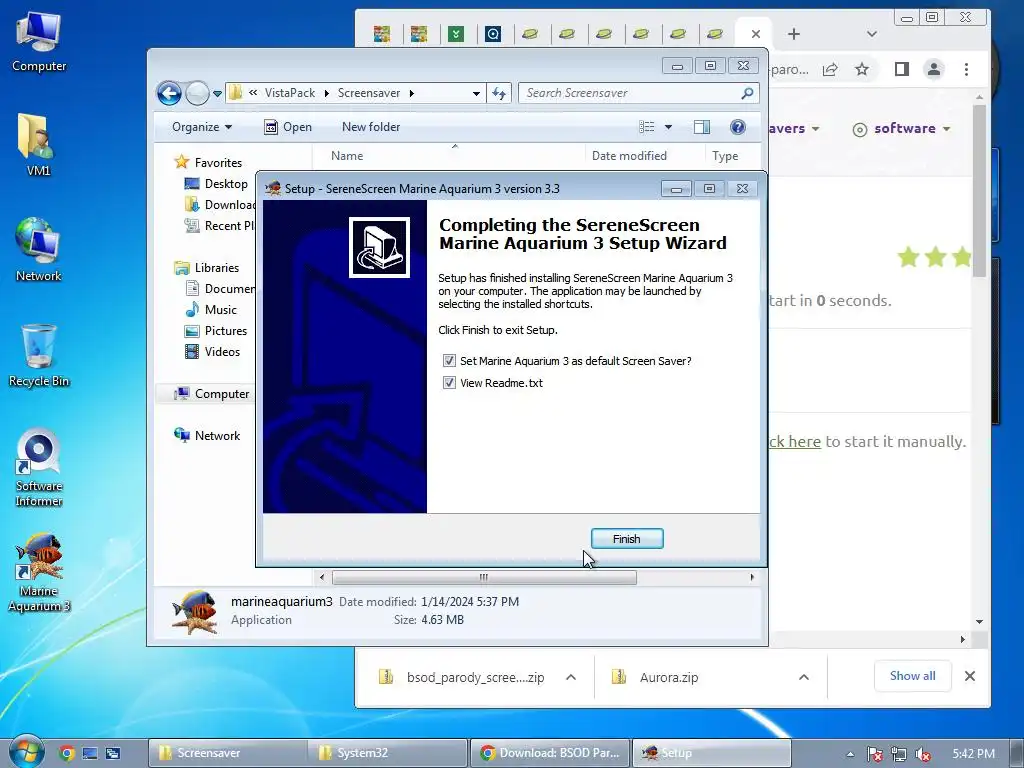
Task: Show hidden tray icons arrow
Action: (x=850, y=754)
